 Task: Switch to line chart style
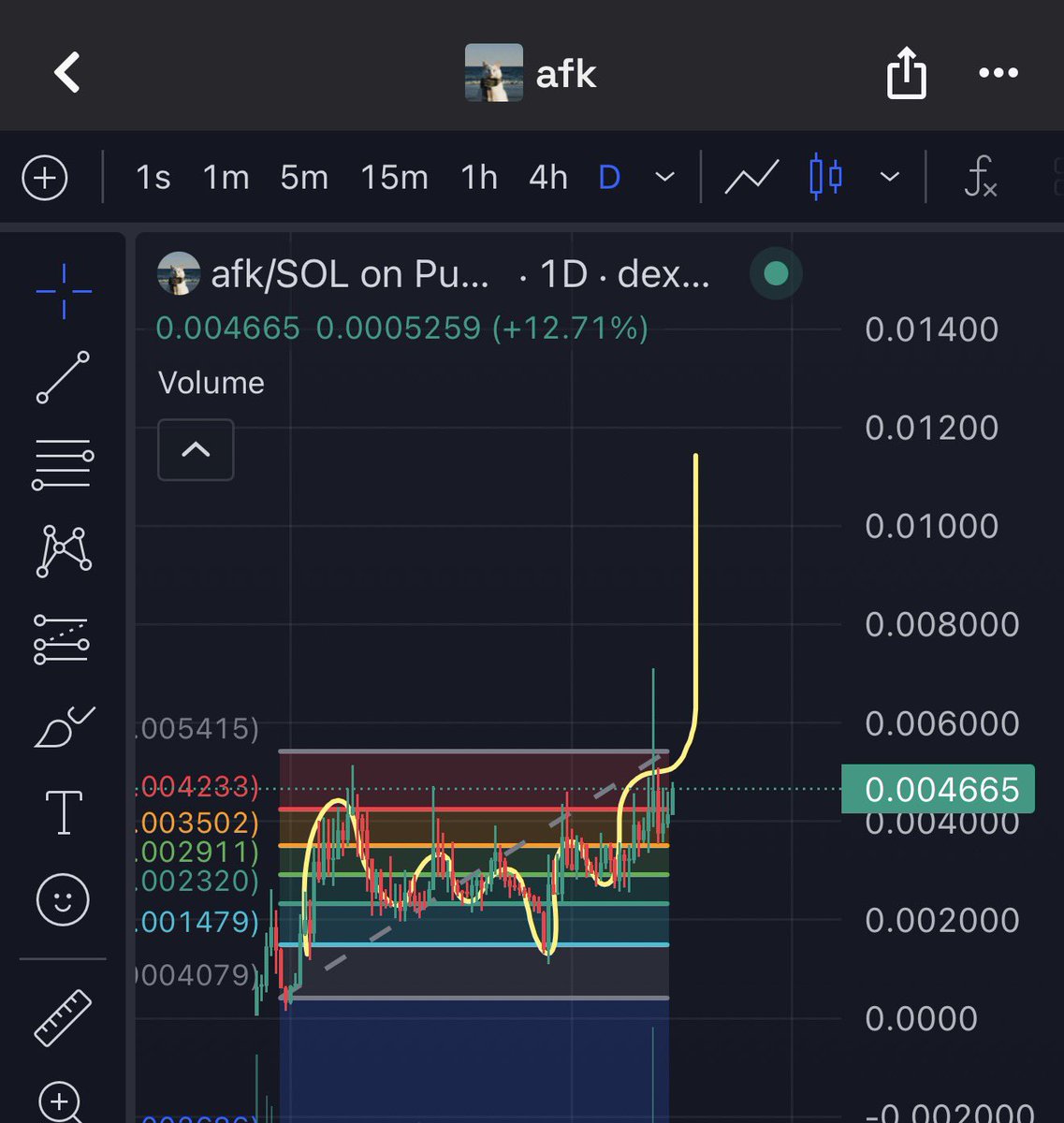751,177
